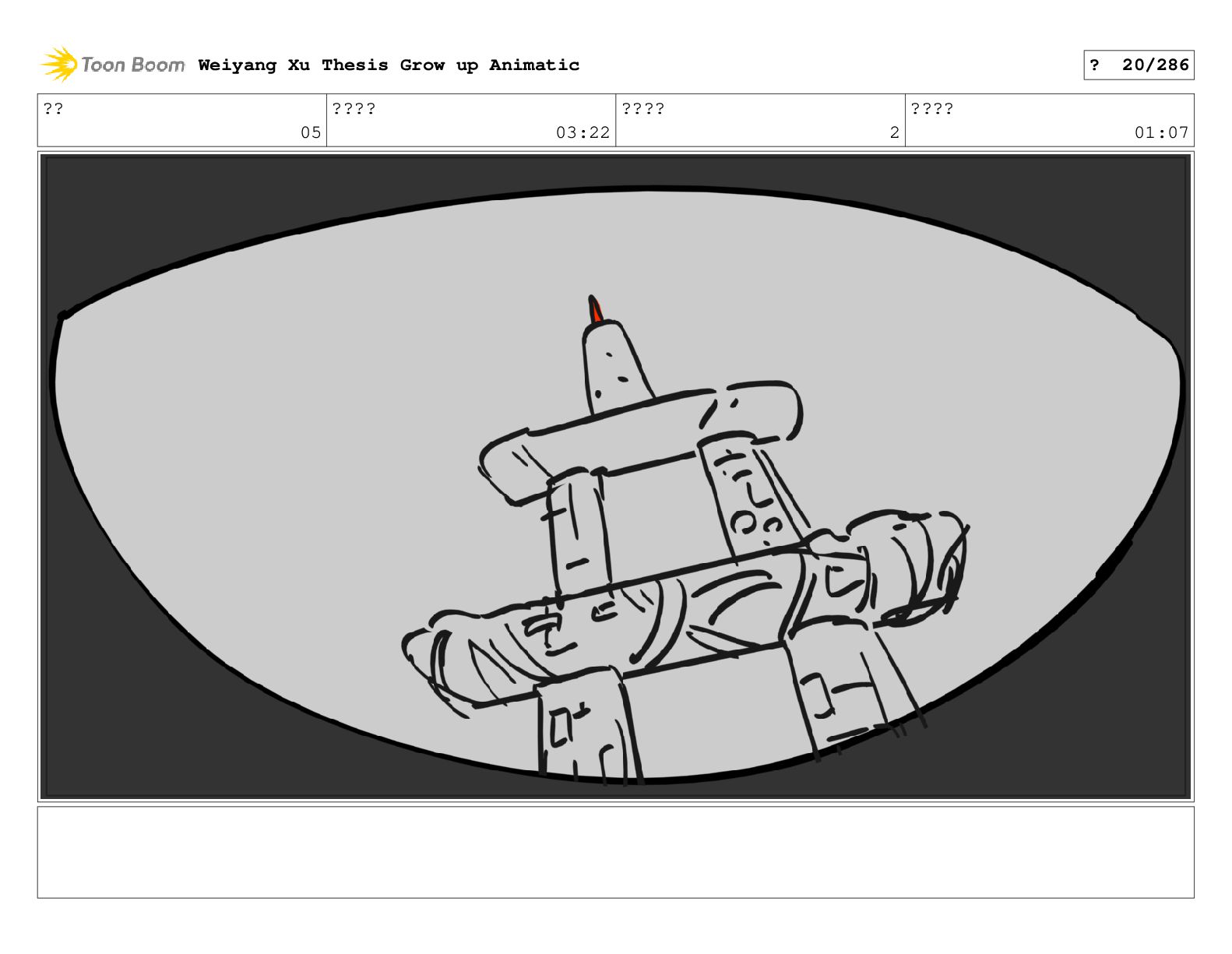This screenshot has width=1232, height=954.
Task: Click the panel number value '2'
Action: point(895,132)
